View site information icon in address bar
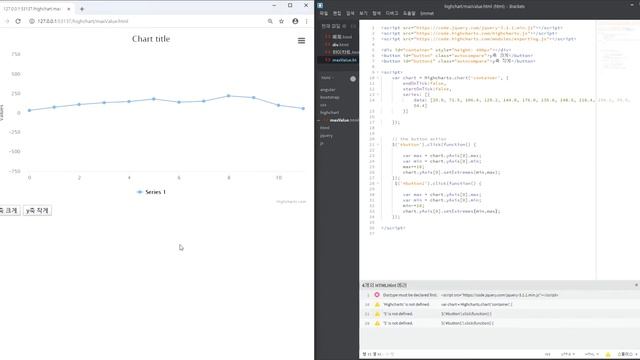 (x=31, y=21)
